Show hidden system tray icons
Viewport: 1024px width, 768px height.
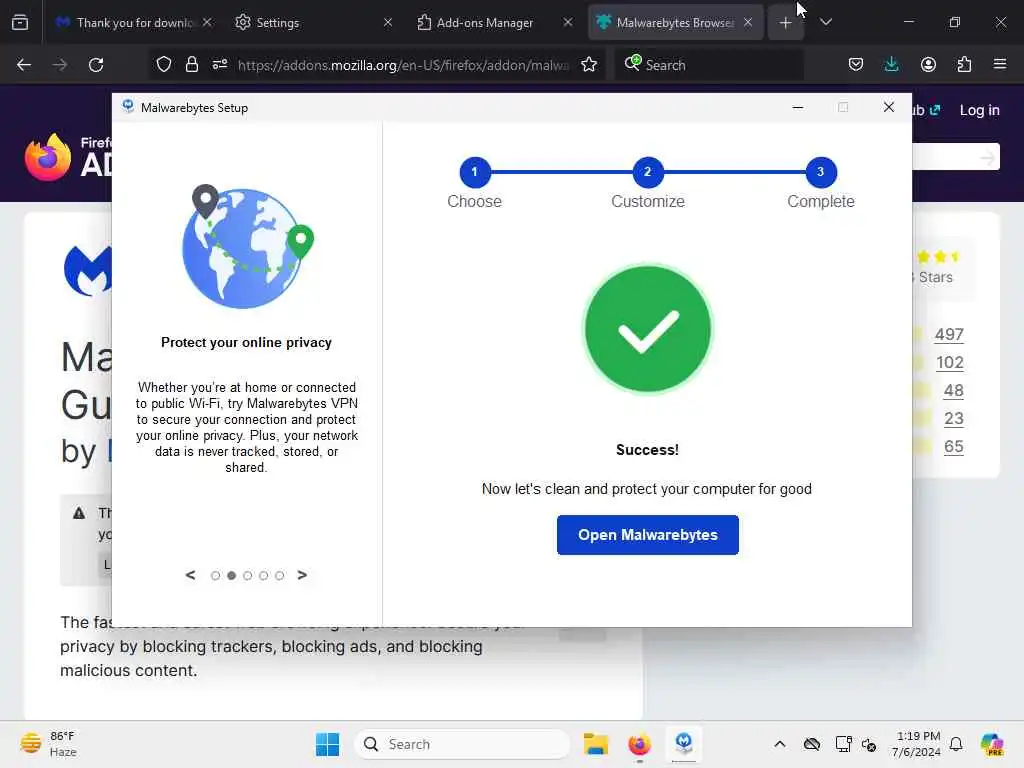pos(780,744)
